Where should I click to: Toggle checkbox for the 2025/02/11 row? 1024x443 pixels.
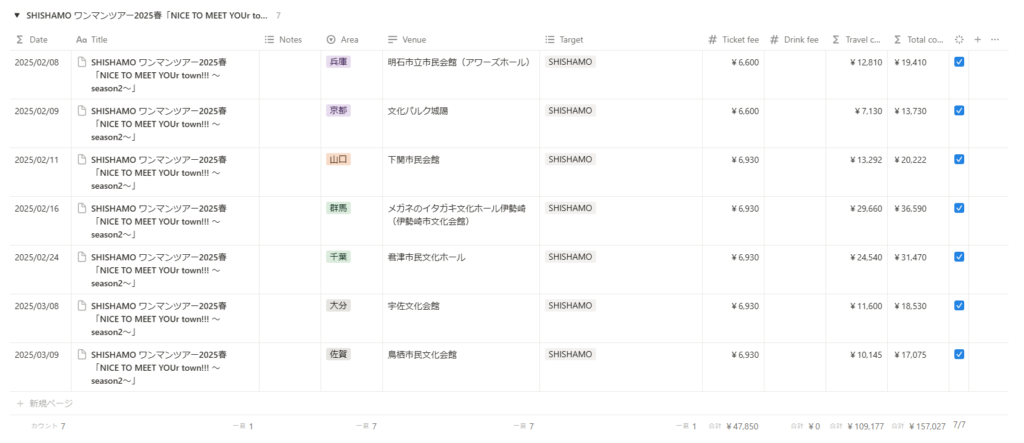click(x=959, y=159)
